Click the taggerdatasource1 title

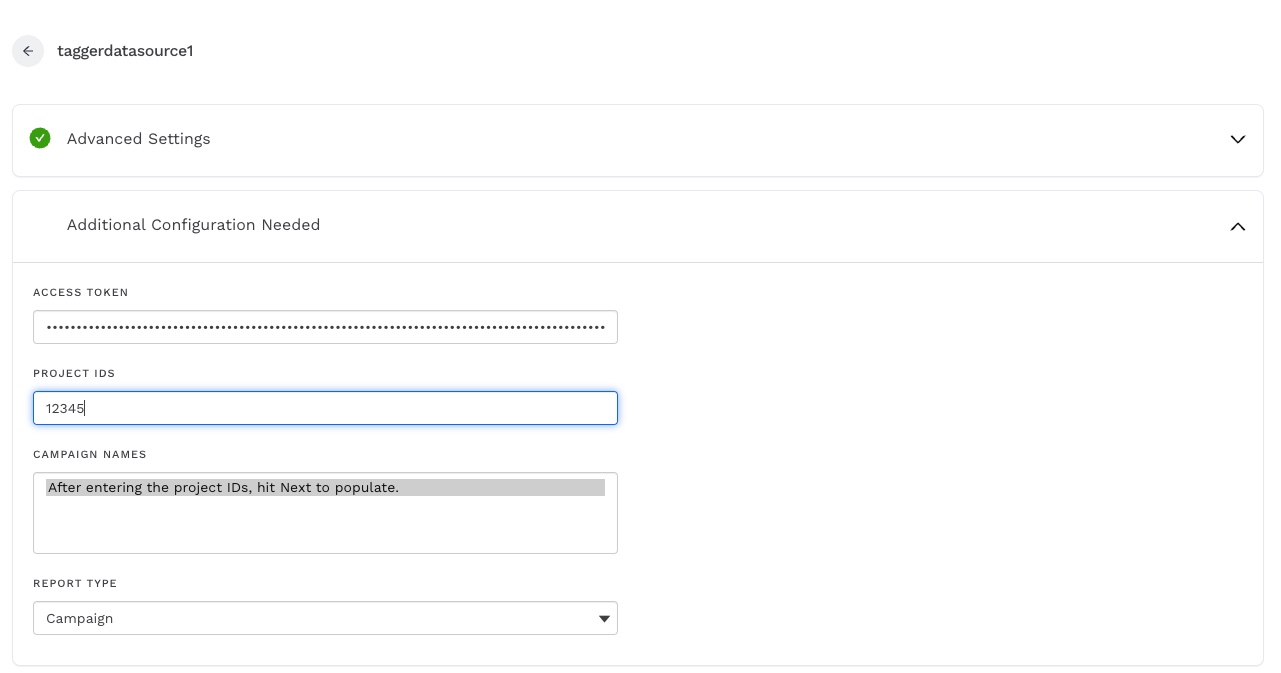pos(125,51)
